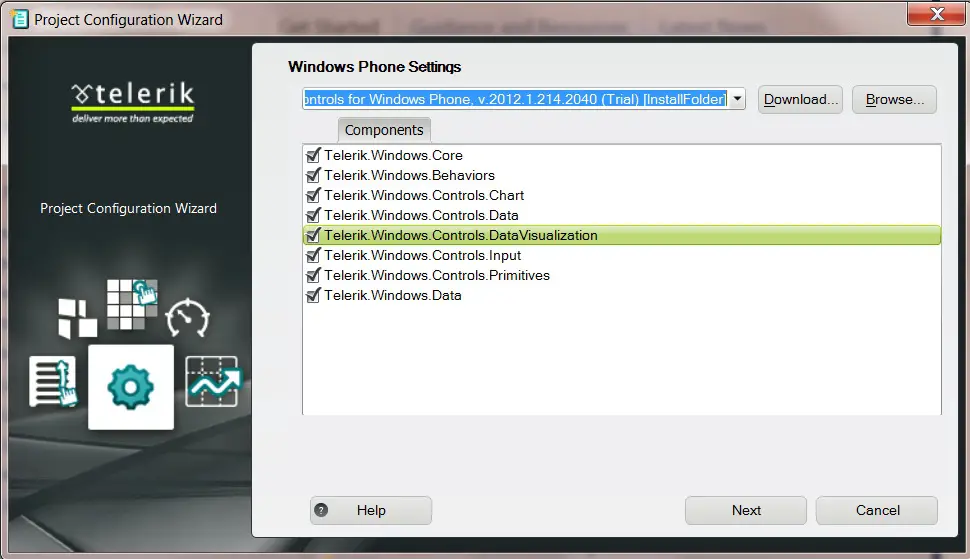Click the chart with trend arrow icon
Image resolution: width=970 pixels, height=559 pixels.
213,382
